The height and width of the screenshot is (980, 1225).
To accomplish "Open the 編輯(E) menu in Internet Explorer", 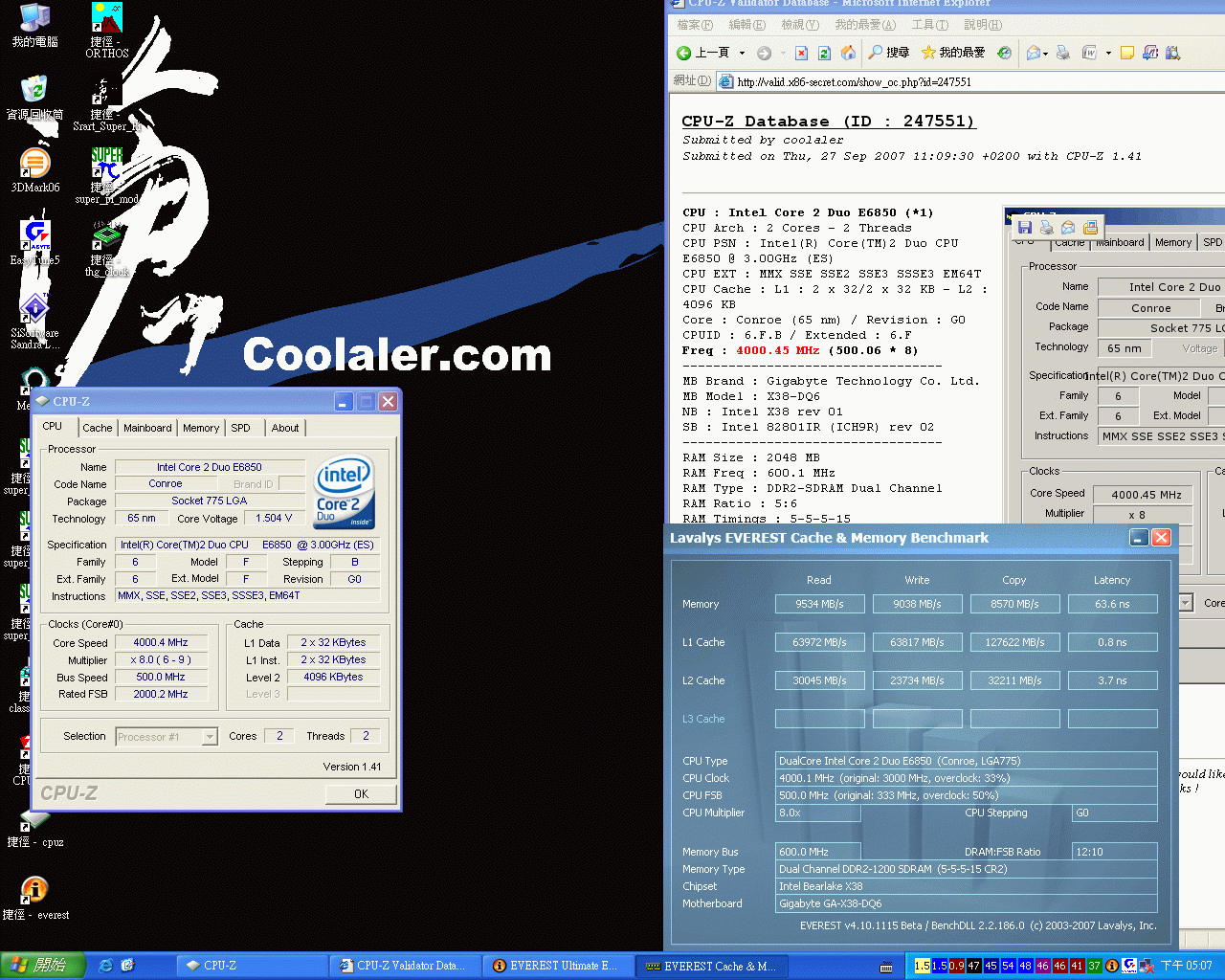I will pyautogui.click(x=747, y=25).
